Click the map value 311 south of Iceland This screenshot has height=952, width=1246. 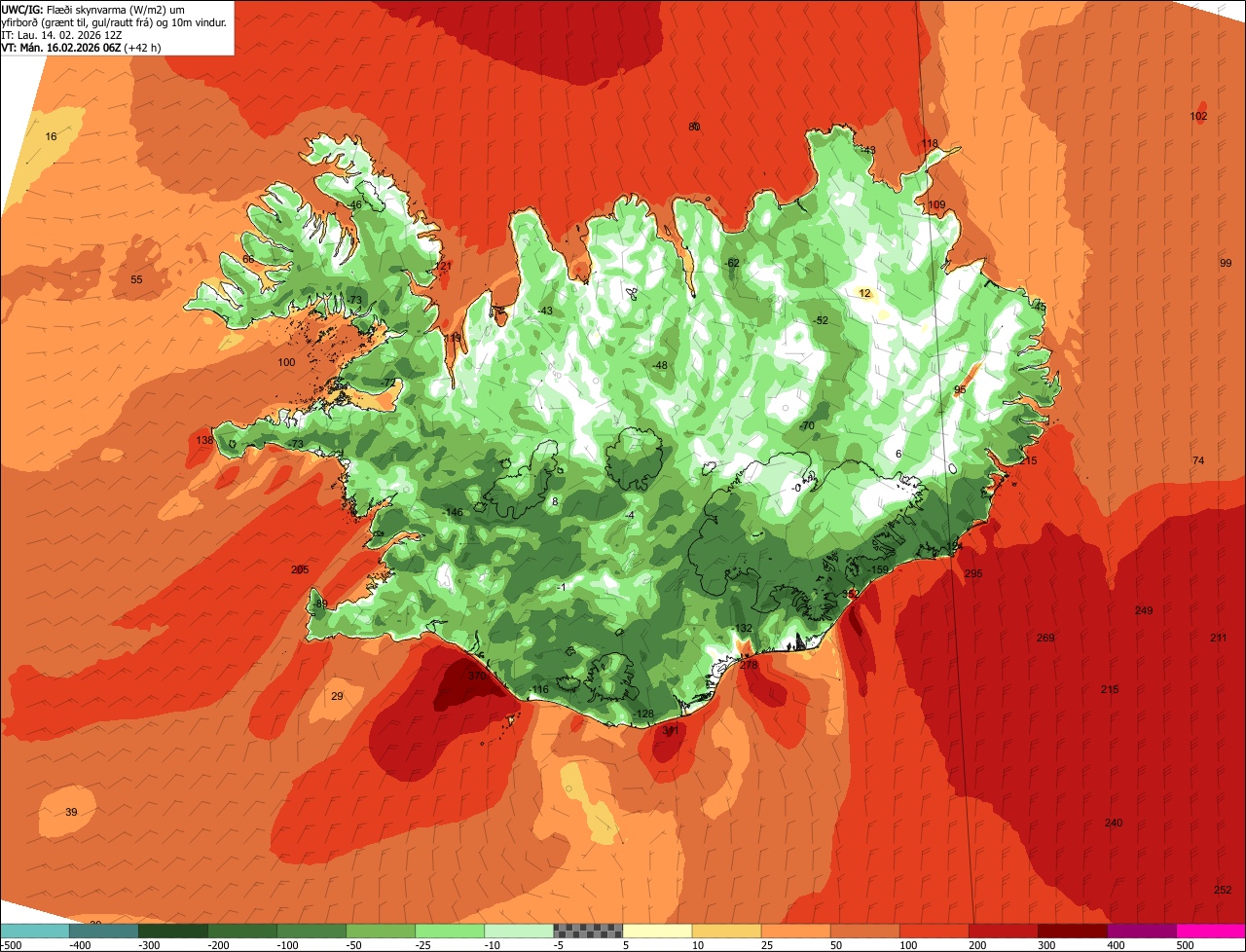(671, 730)
